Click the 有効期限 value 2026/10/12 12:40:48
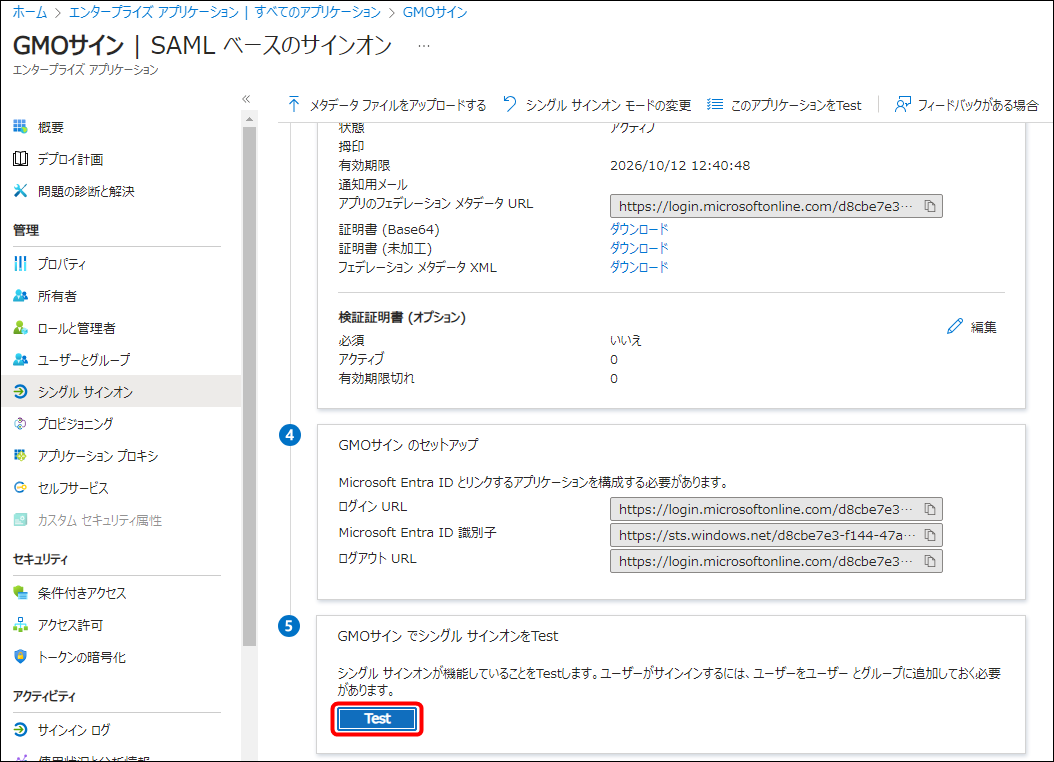 coord(680,165)
